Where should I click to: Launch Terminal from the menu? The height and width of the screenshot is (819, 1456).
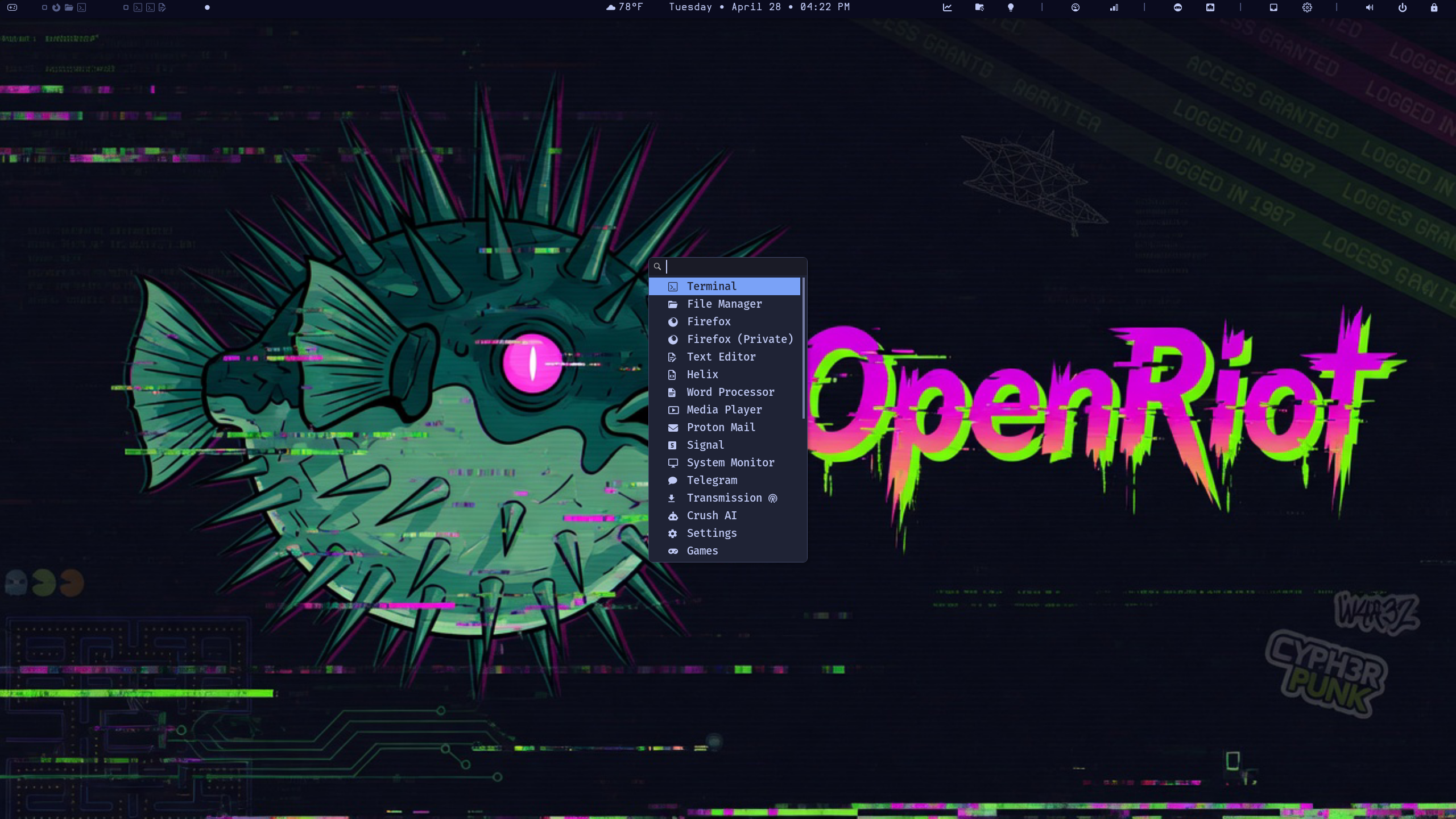(x=725, y=286)
